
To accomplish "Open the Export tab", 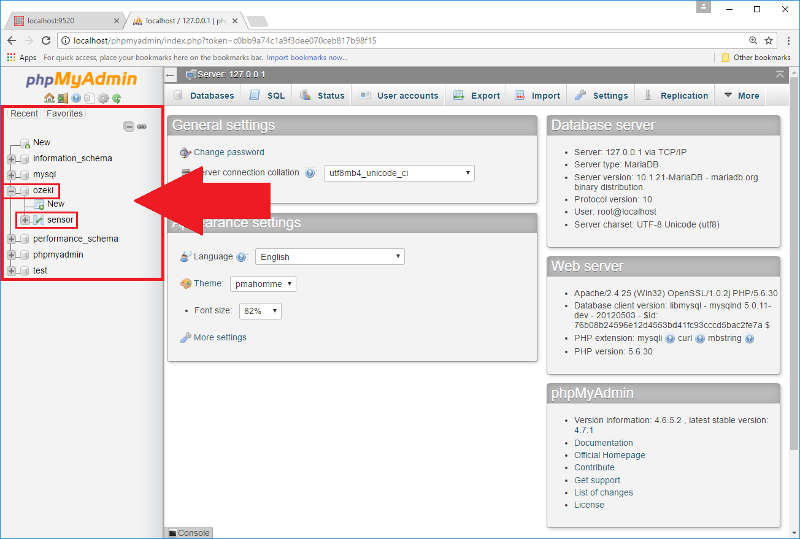I will coord(476,95).
